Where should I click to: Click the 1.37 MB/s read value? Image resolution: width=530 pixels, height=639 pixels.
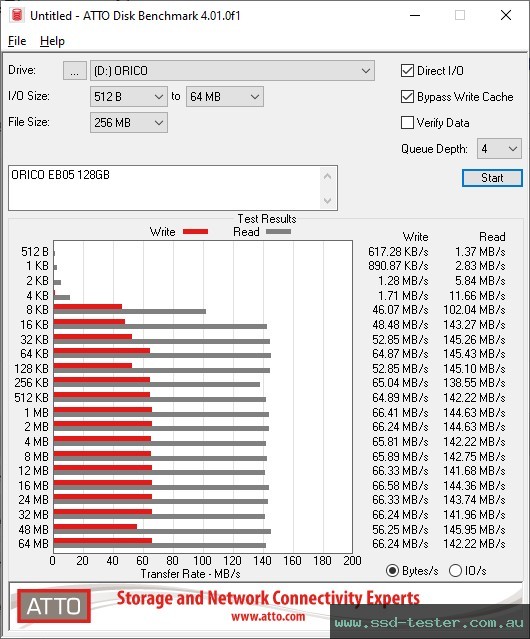[480, 252]
